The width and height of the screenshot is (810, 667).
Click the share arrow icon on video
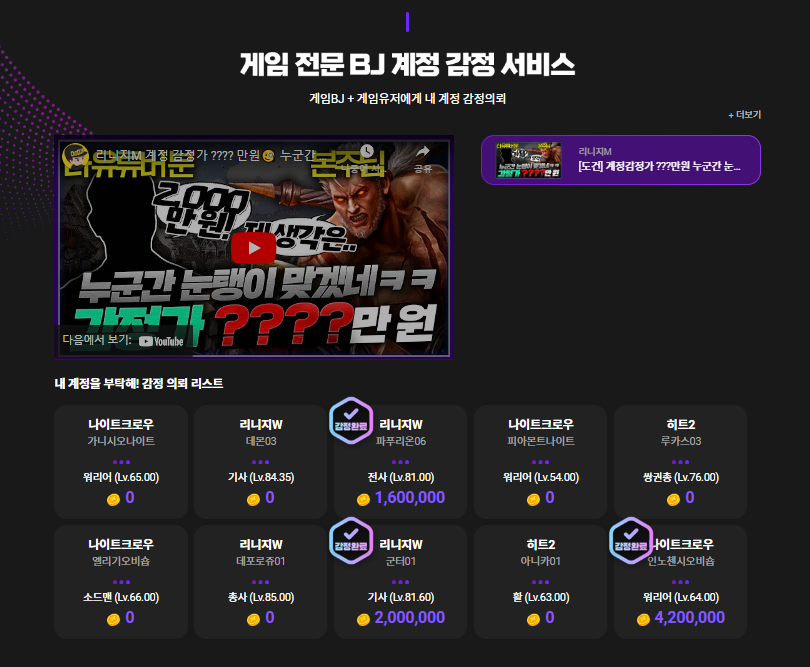(x=423, y=151)
